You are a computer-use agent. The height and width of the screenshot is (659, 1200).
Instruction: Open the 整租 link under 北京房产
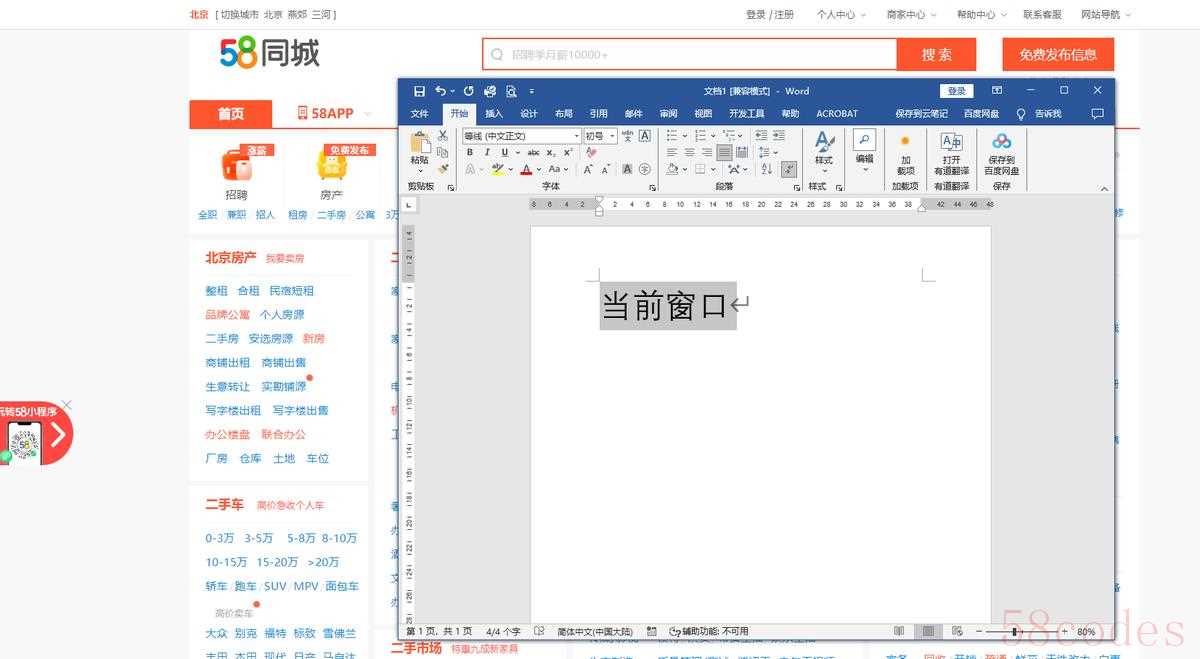pos(217,290)
